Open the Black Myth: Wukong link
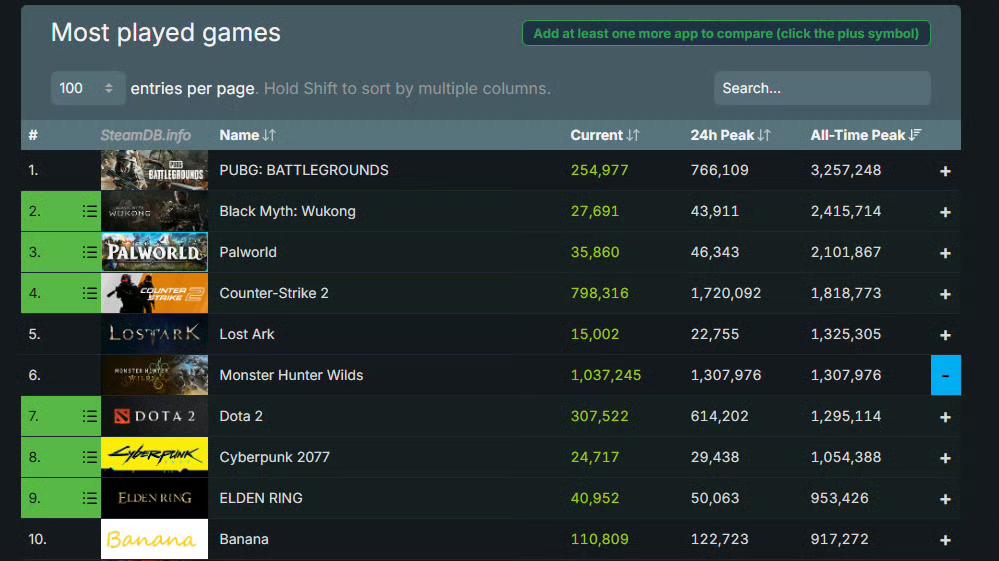This screenshot has height=561, width=999. click(x=287, y=211)
